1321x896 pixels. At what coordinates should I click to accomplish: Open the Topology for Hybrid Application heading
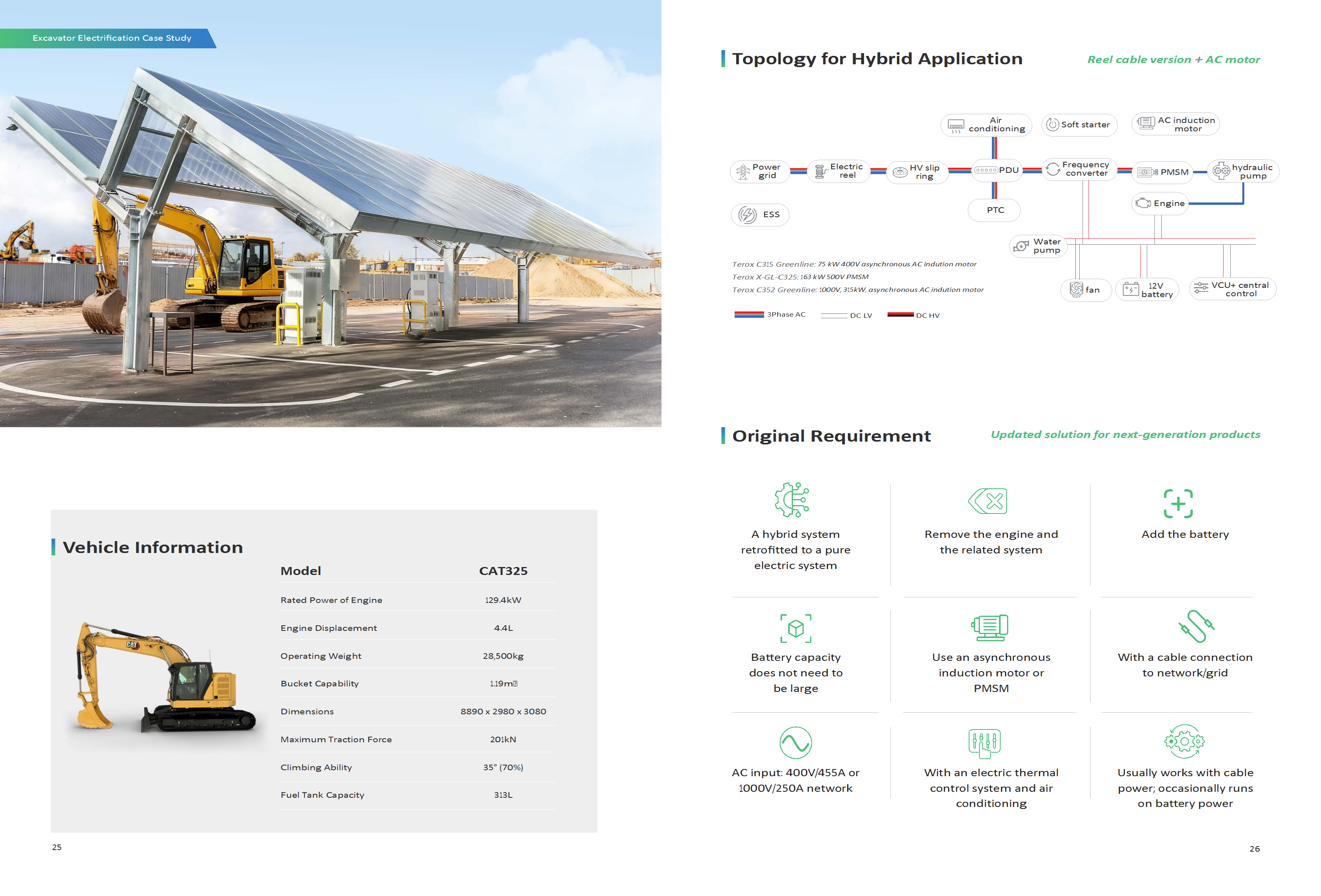coord(877,59)
